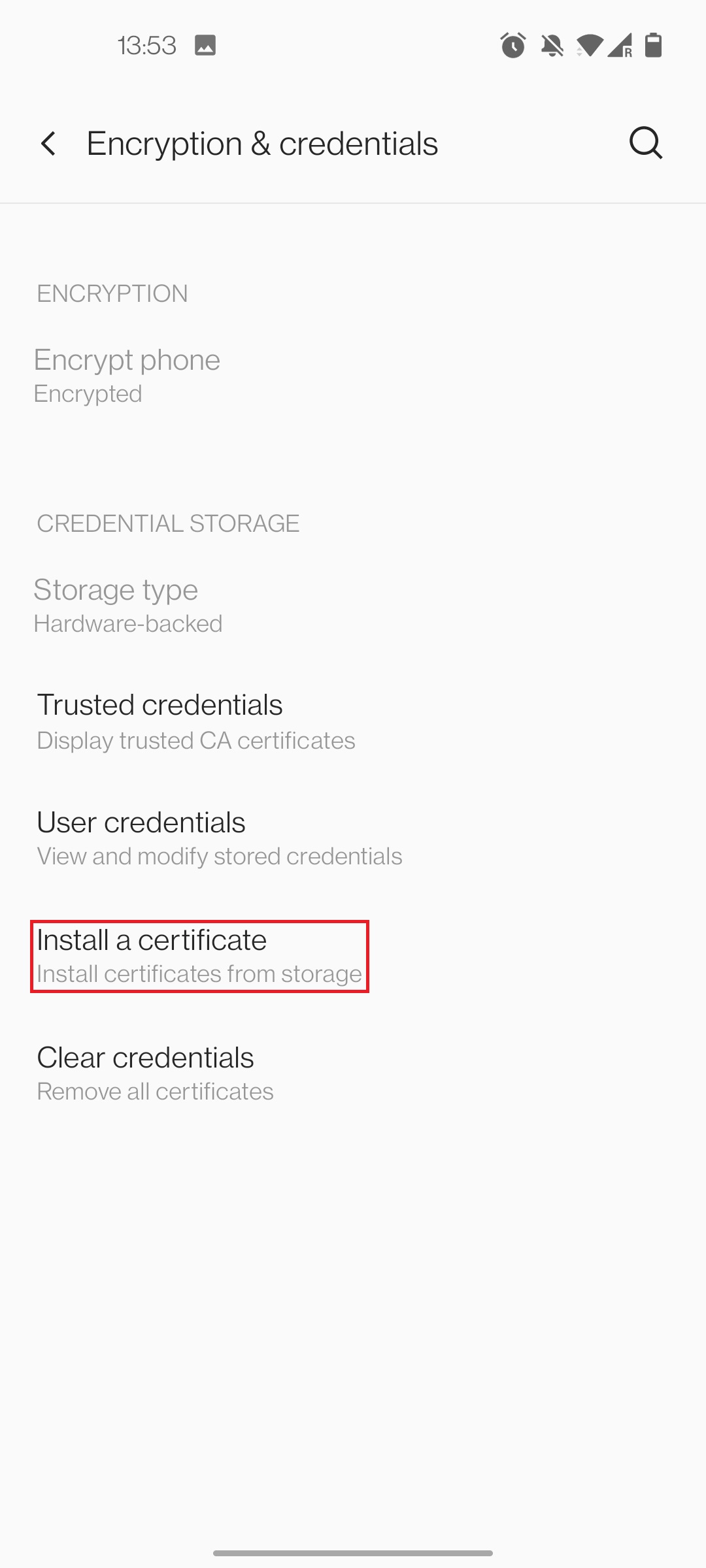Tap 'Display trusted CA certificates' subtitle

pos(196,740)
